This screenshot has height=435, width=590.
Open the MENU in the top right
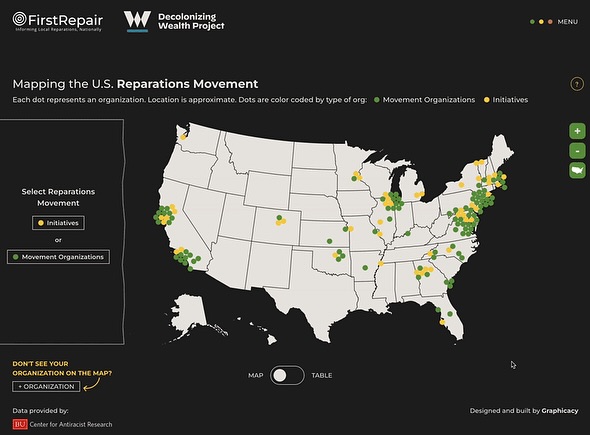(x=567, y=22)
